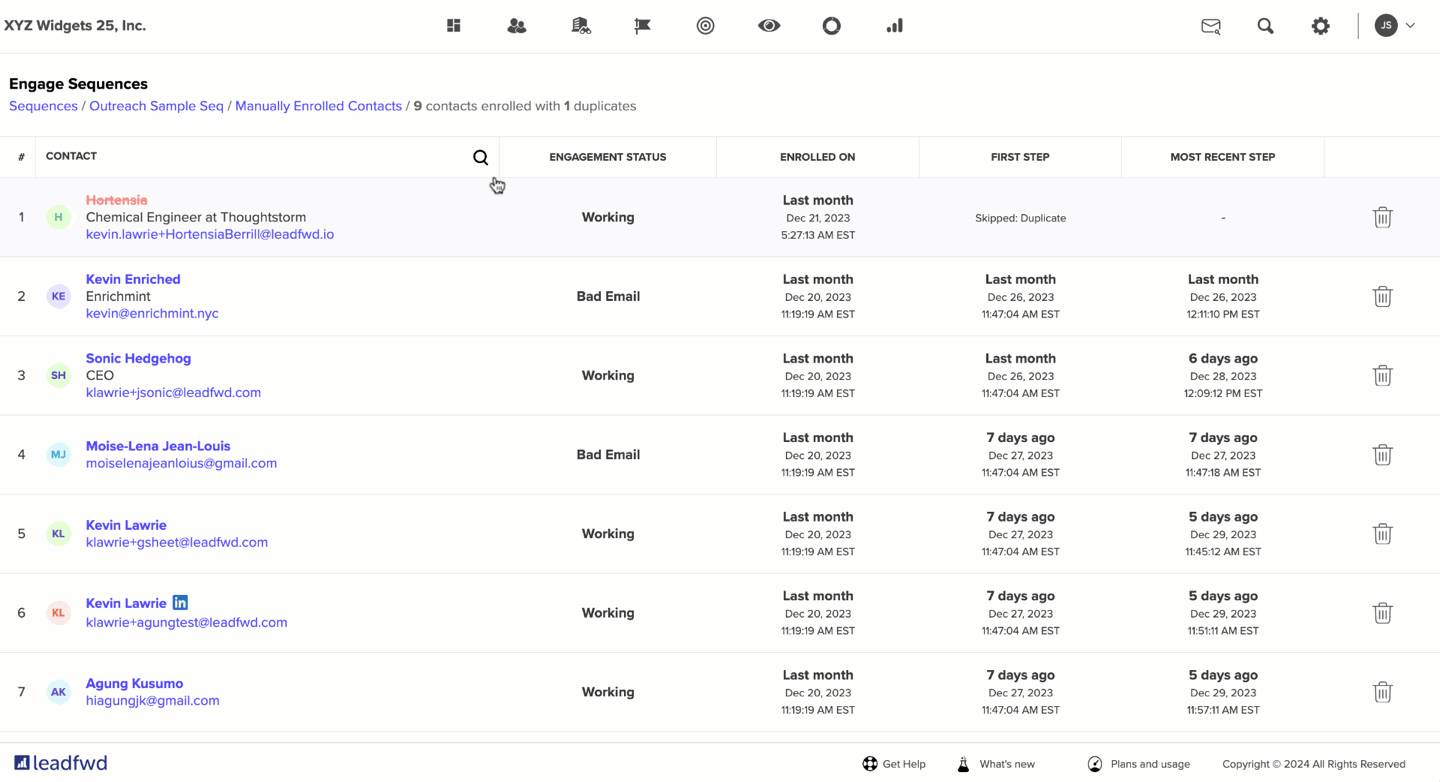Open the eye visitors icon in top navigation

(x=768, y=26)
